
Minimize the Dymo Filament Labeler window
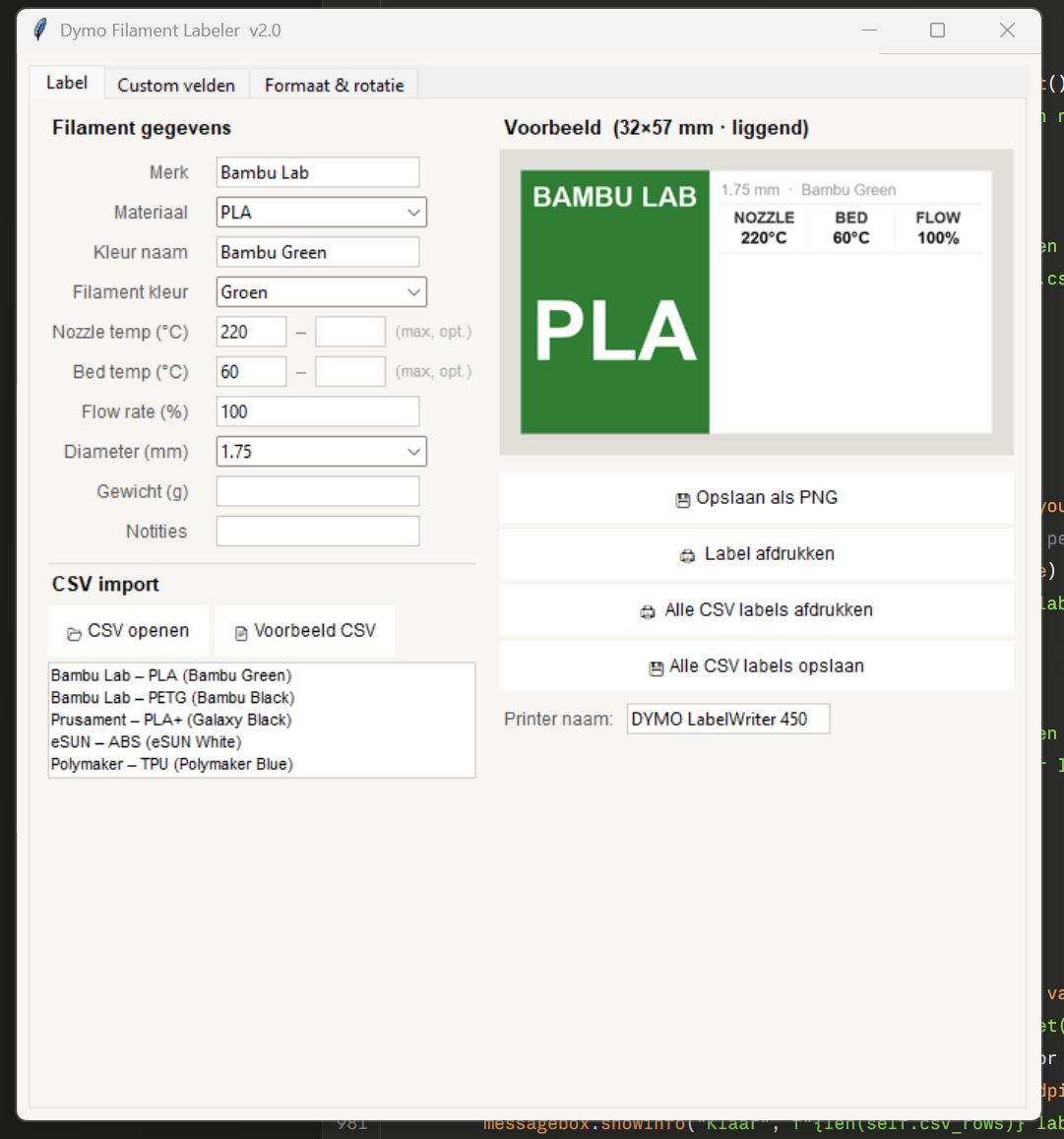pos(869,31)
